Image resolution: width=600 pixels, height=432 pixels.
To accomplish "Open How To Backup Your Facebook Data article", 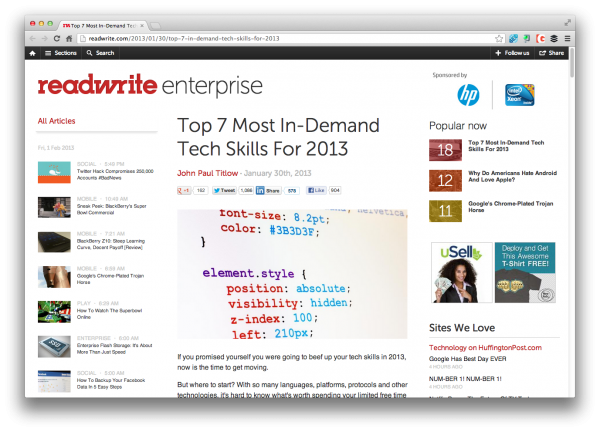I will click(111, 383).
